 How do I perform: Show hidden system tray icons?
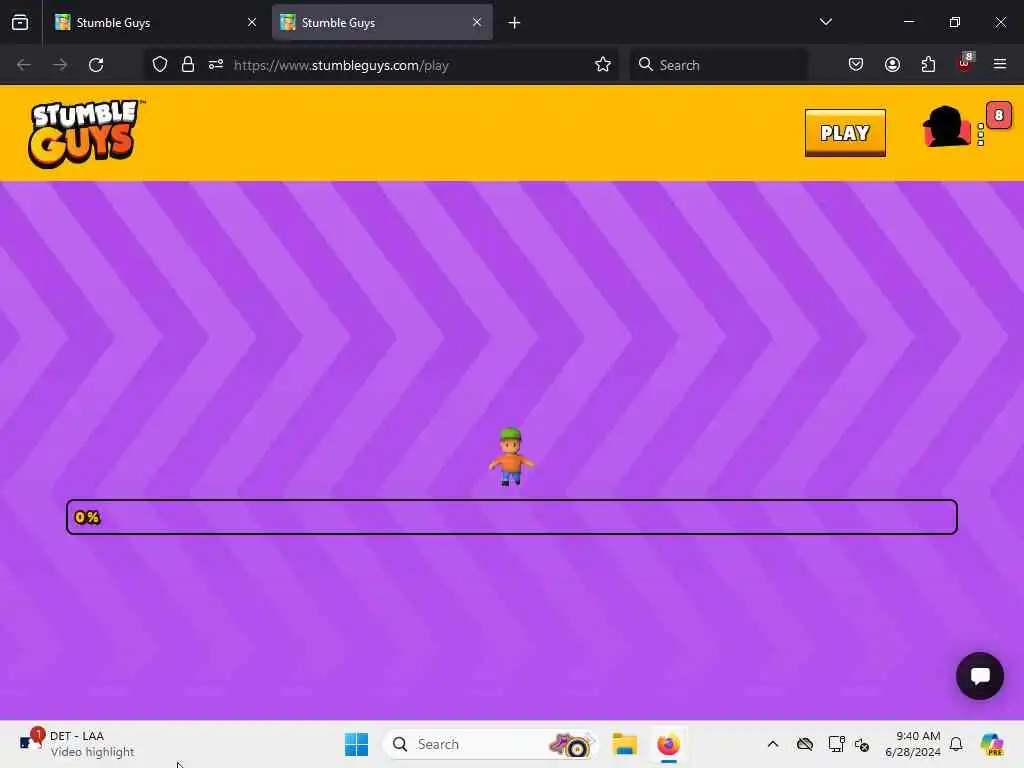click(x=773, y=744)
